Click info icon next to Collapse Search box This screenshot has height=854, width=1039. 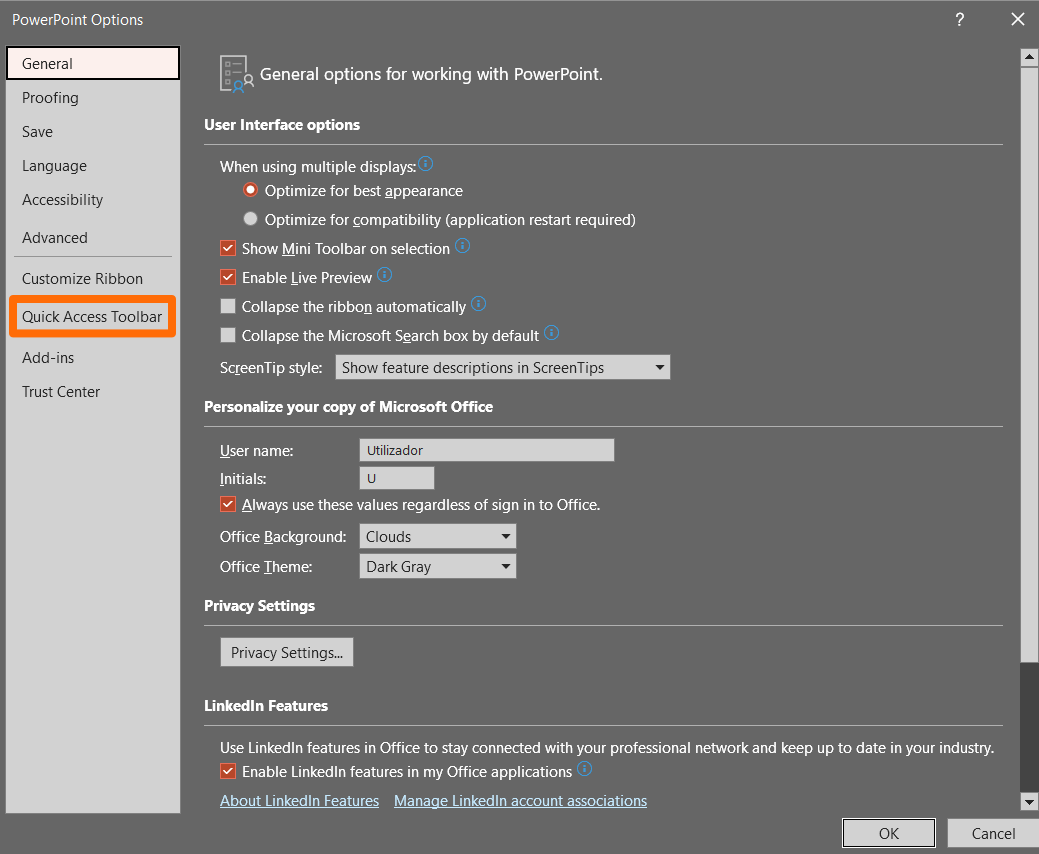pyautogui.click(x=551, y=333)
